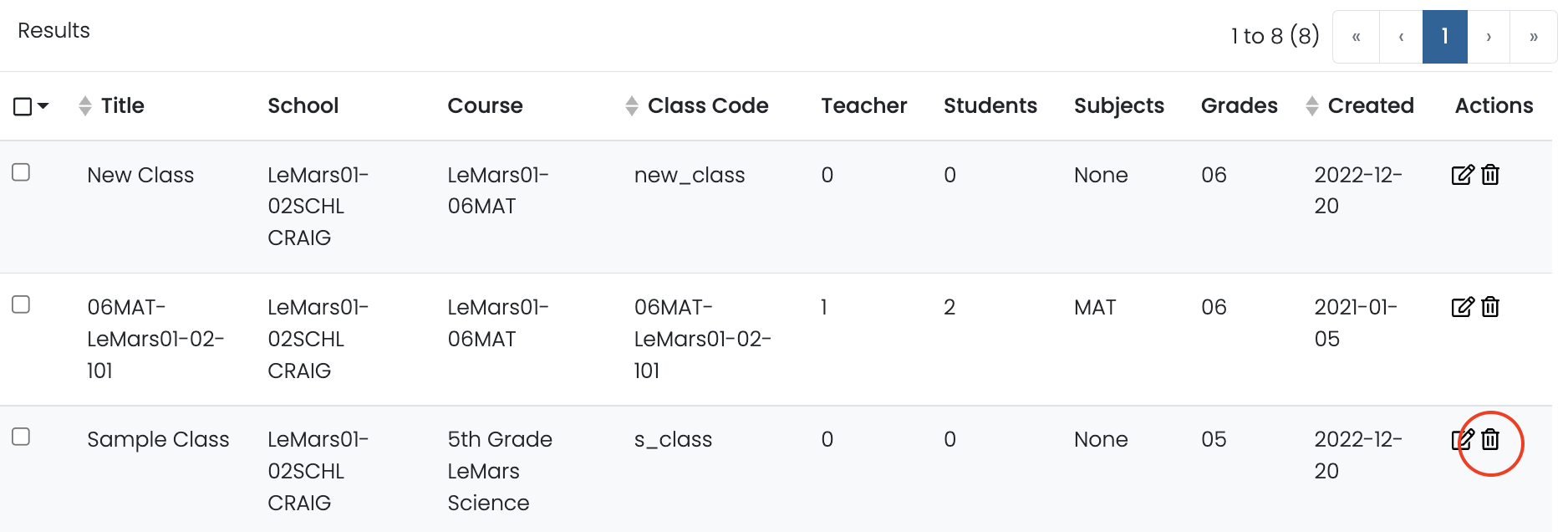
Task: Go to first page of results
Action: [x=1356, y=37]
